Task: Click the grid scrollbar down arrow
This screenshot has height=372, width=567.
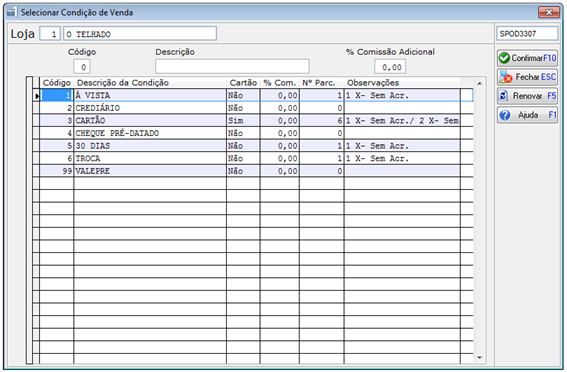Action: pos(479,358)
